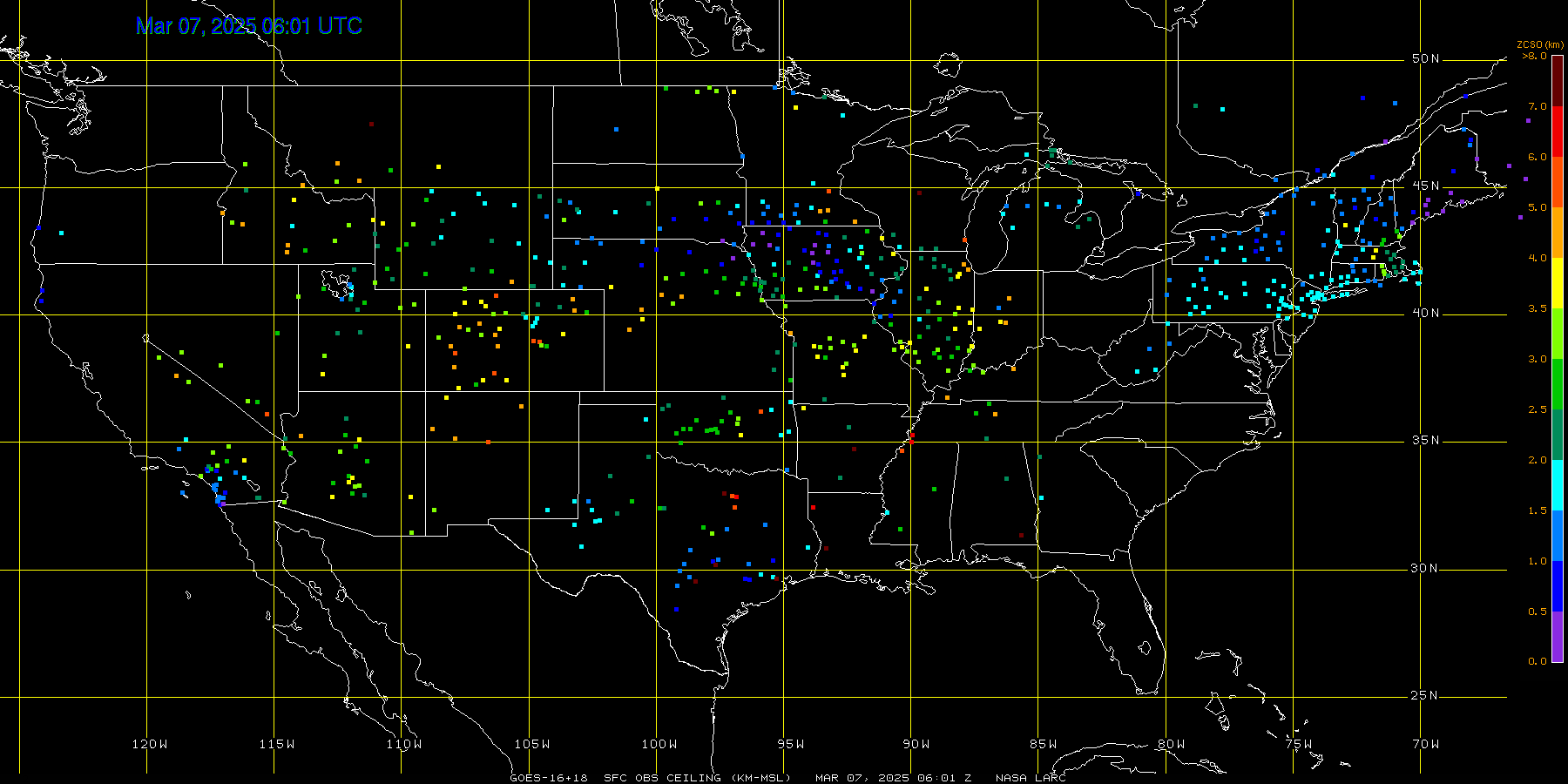The image size is (1568, 784).
Task: Click the 3.0 legend value
Action: [x=1538, y=359]
